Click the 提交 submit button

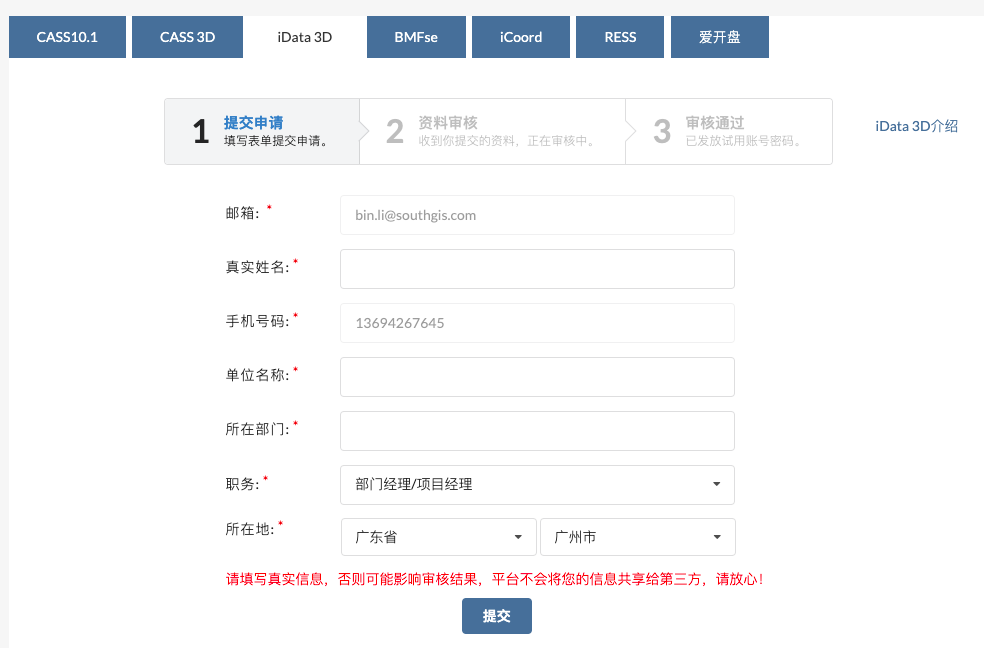click(496, 616)
